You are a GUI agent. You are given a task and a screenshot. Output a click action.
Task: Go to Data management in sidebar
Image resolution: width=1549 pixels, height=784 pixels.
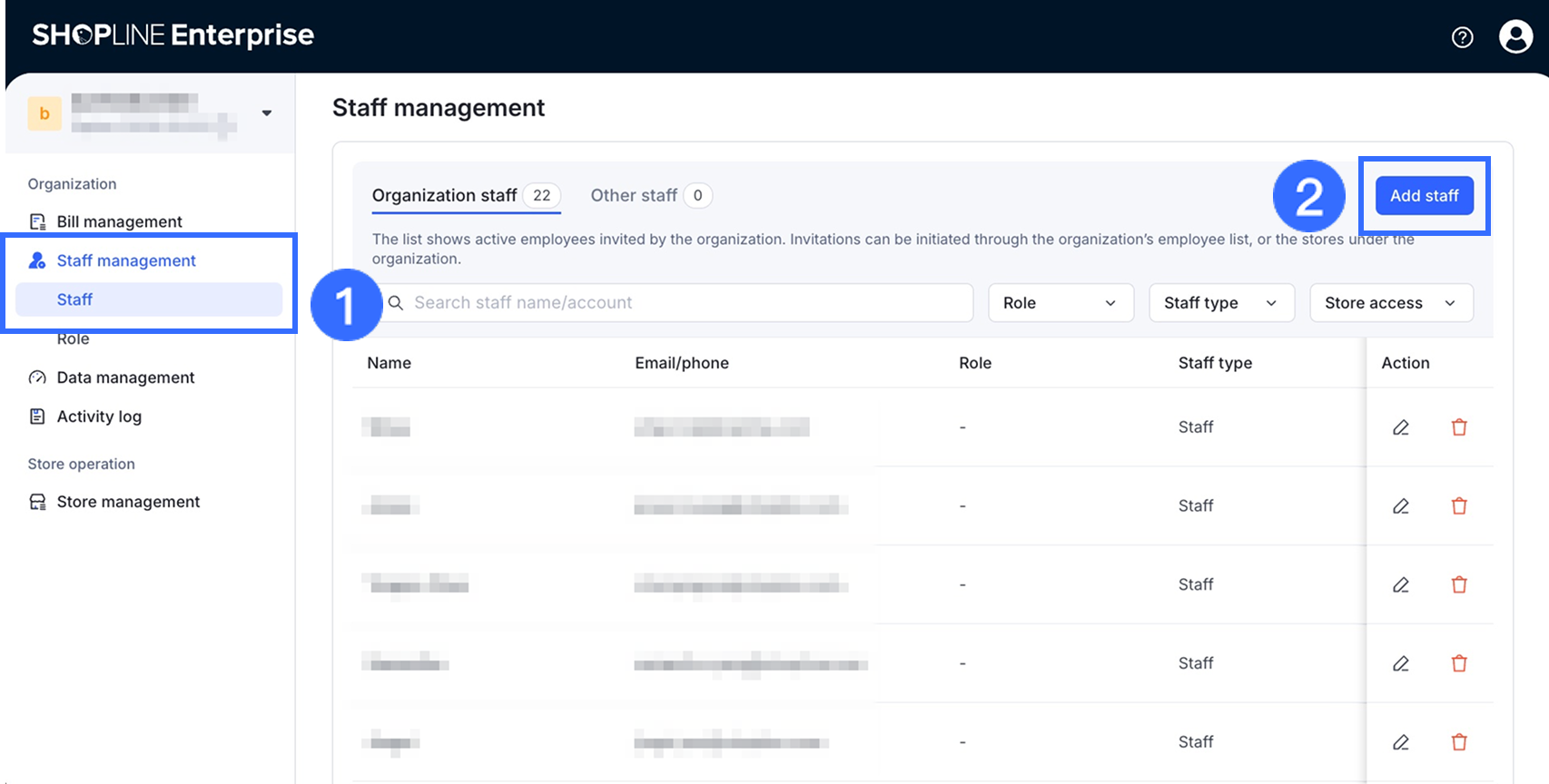125,377
